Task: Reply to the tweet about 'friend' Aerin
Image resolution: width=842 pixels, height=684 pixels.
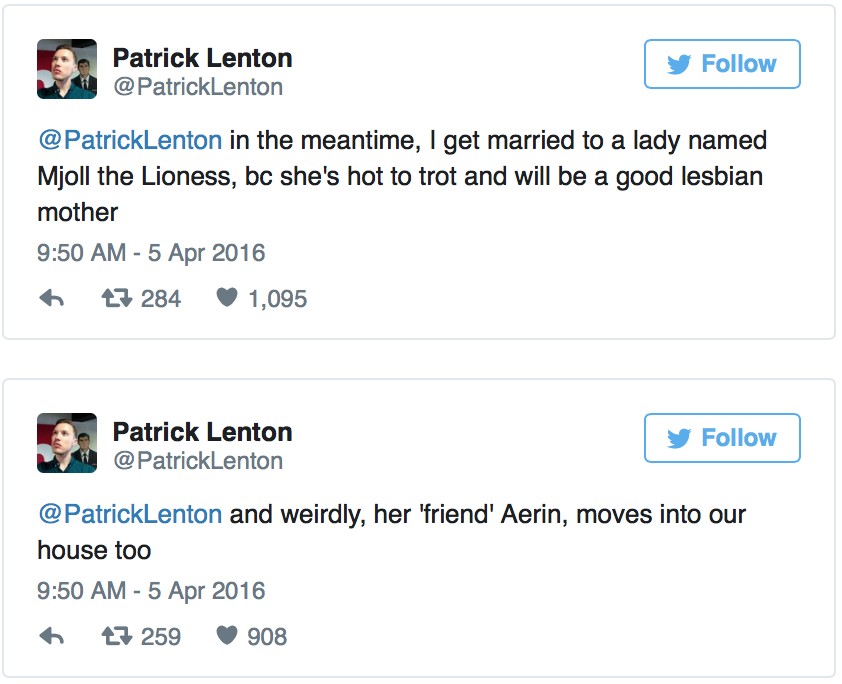Action: [51, 636]
